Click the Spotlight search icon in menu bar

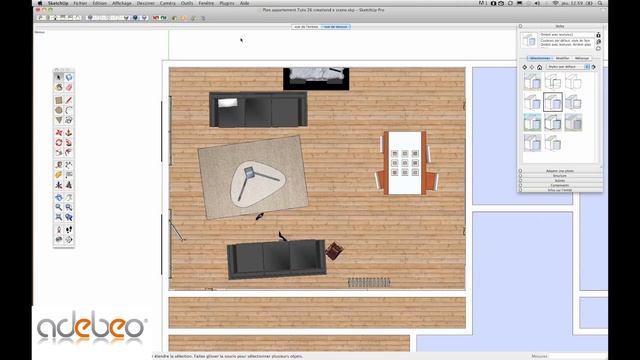tap(600, 3)
